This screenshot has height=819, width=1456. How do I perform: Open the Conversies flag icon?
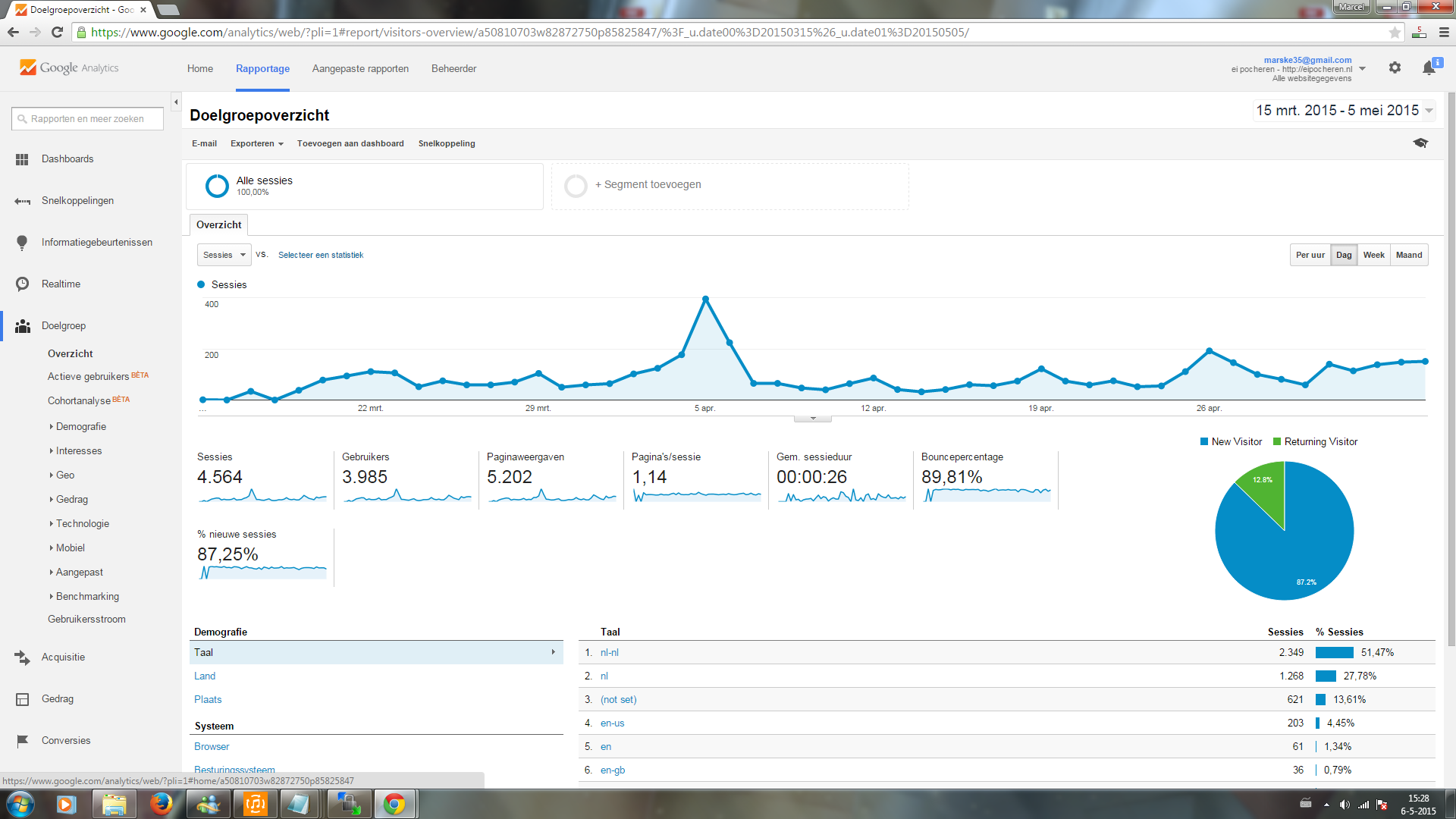tap(23, 740)
